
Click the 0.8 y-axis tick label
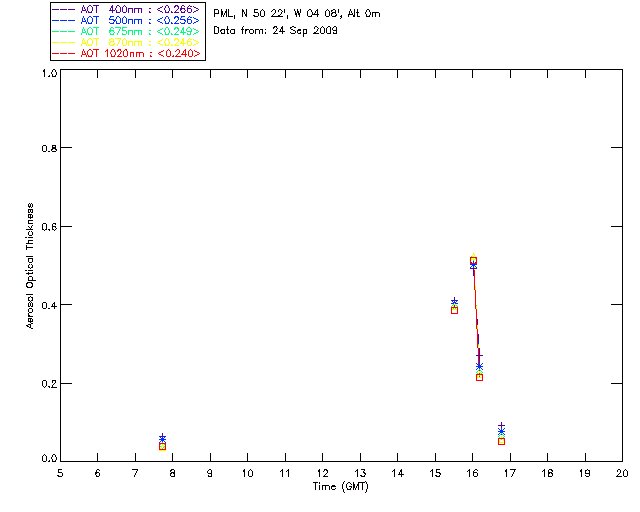pos(49,149)
